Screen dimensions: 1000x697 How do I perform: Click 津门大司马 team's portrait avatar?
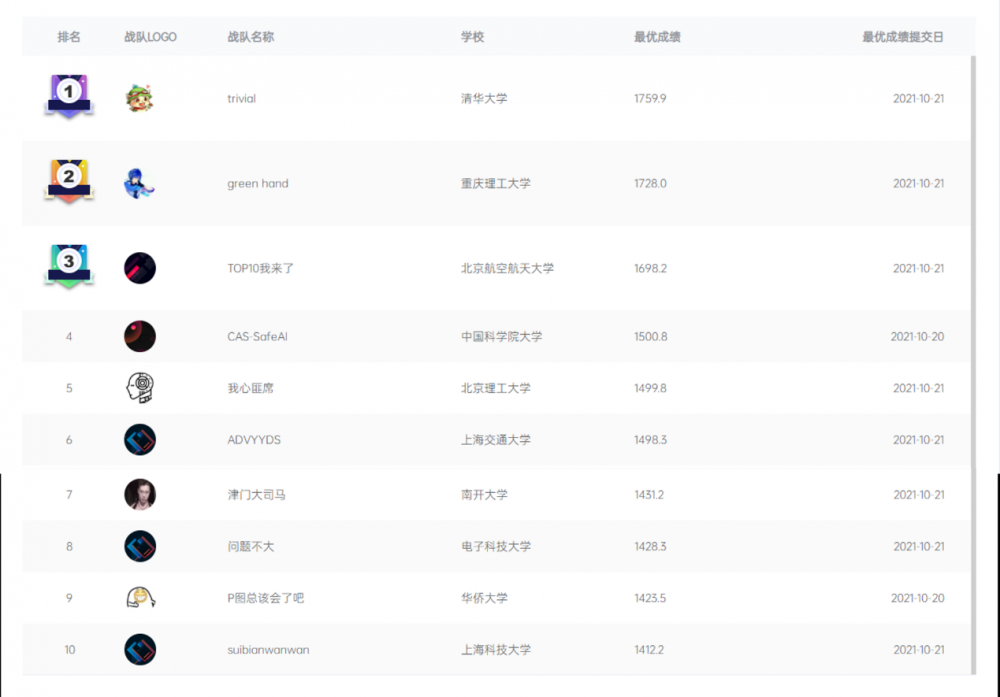point(140,495)
